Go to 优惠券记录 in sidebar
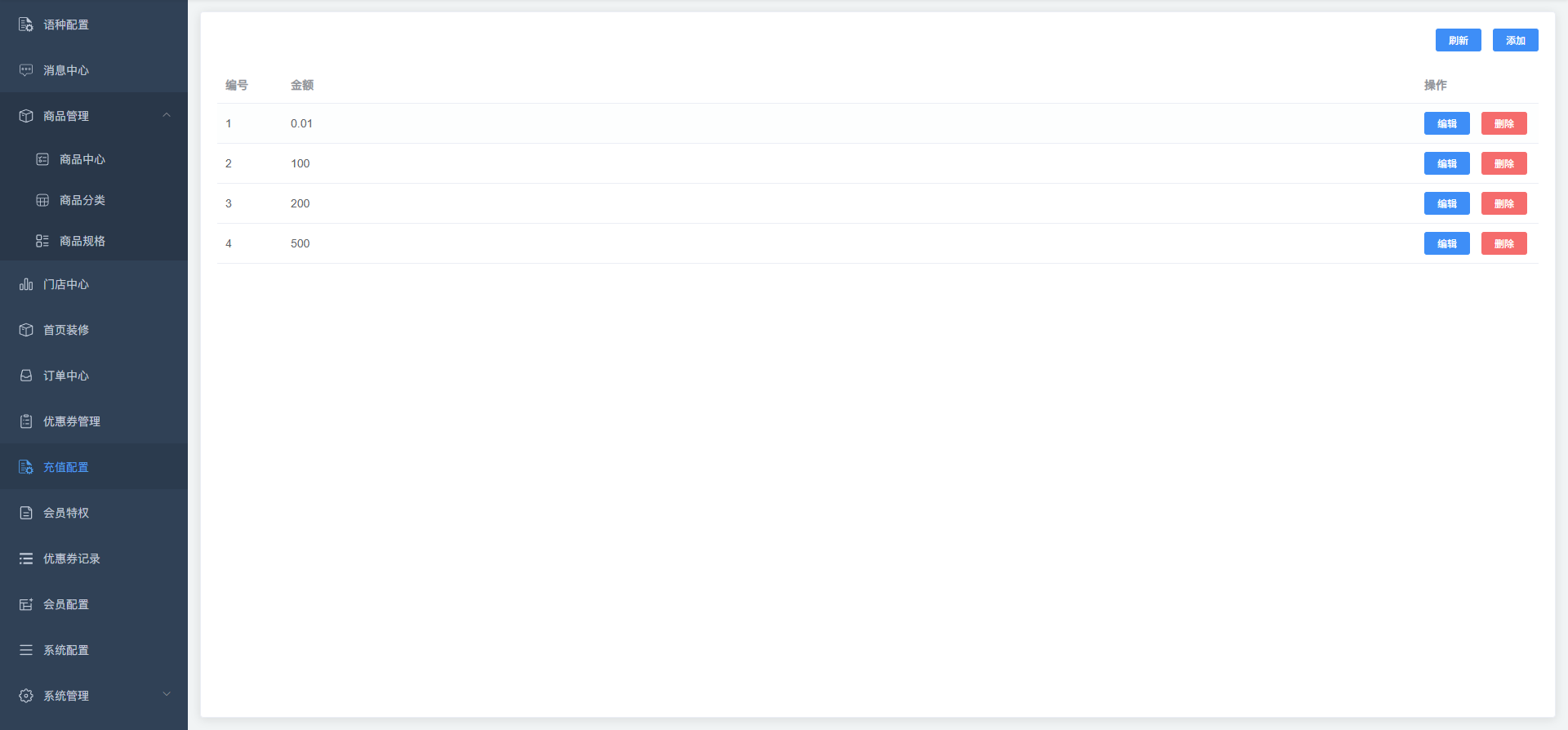 coord(72,559)
